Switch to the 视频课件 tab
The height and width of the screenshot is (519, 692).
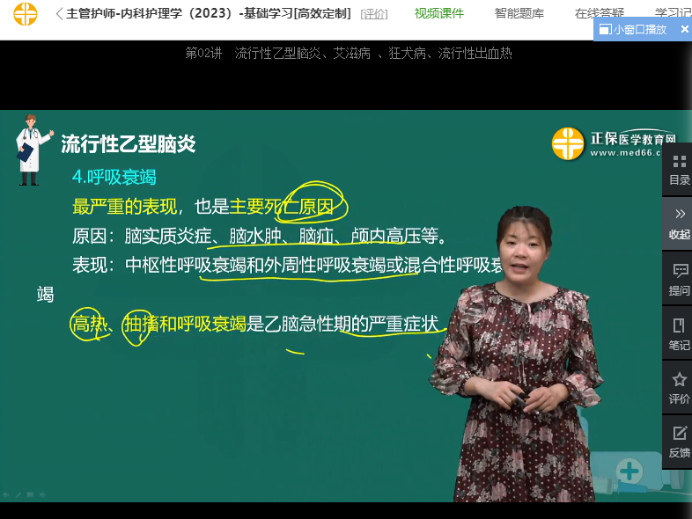[439, 14]
